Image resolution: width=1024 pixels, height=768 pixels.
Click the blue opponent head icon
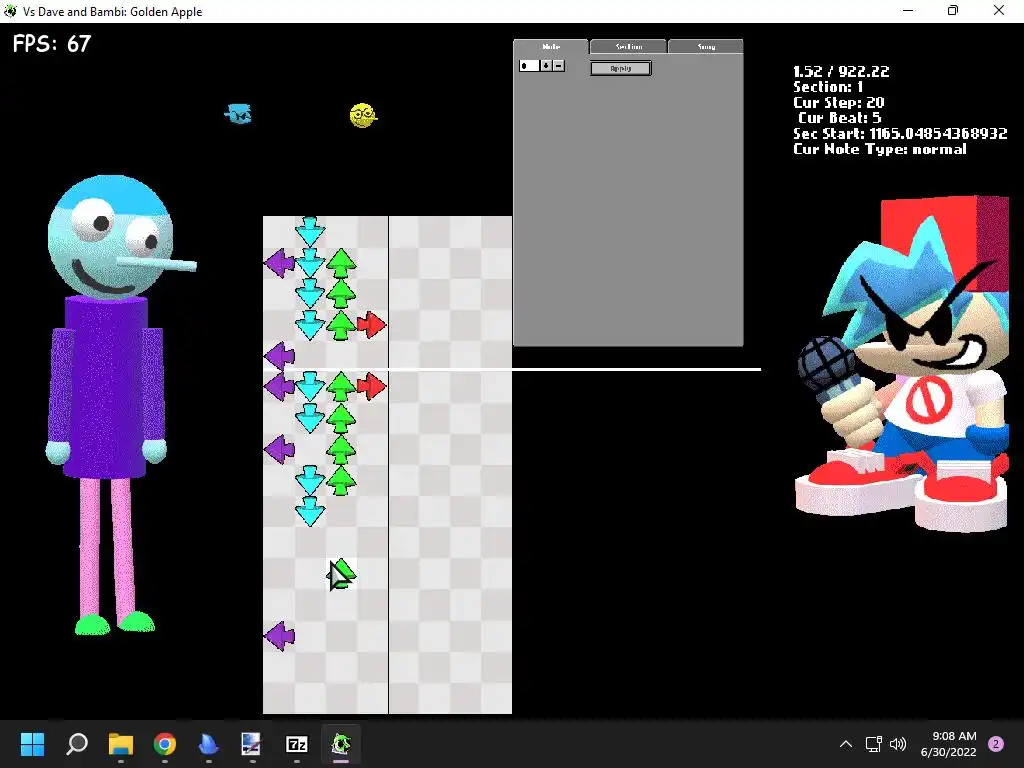click(x=239, y=114)
